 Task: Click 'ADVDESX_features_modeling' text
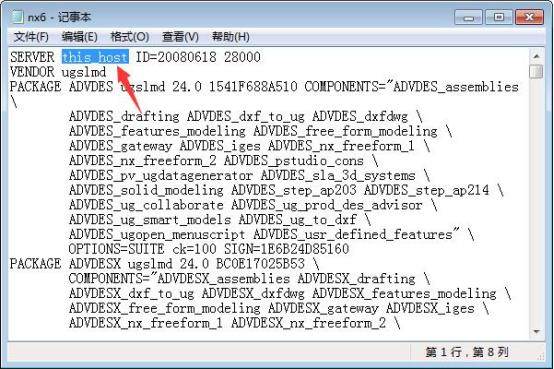(404, 294)
